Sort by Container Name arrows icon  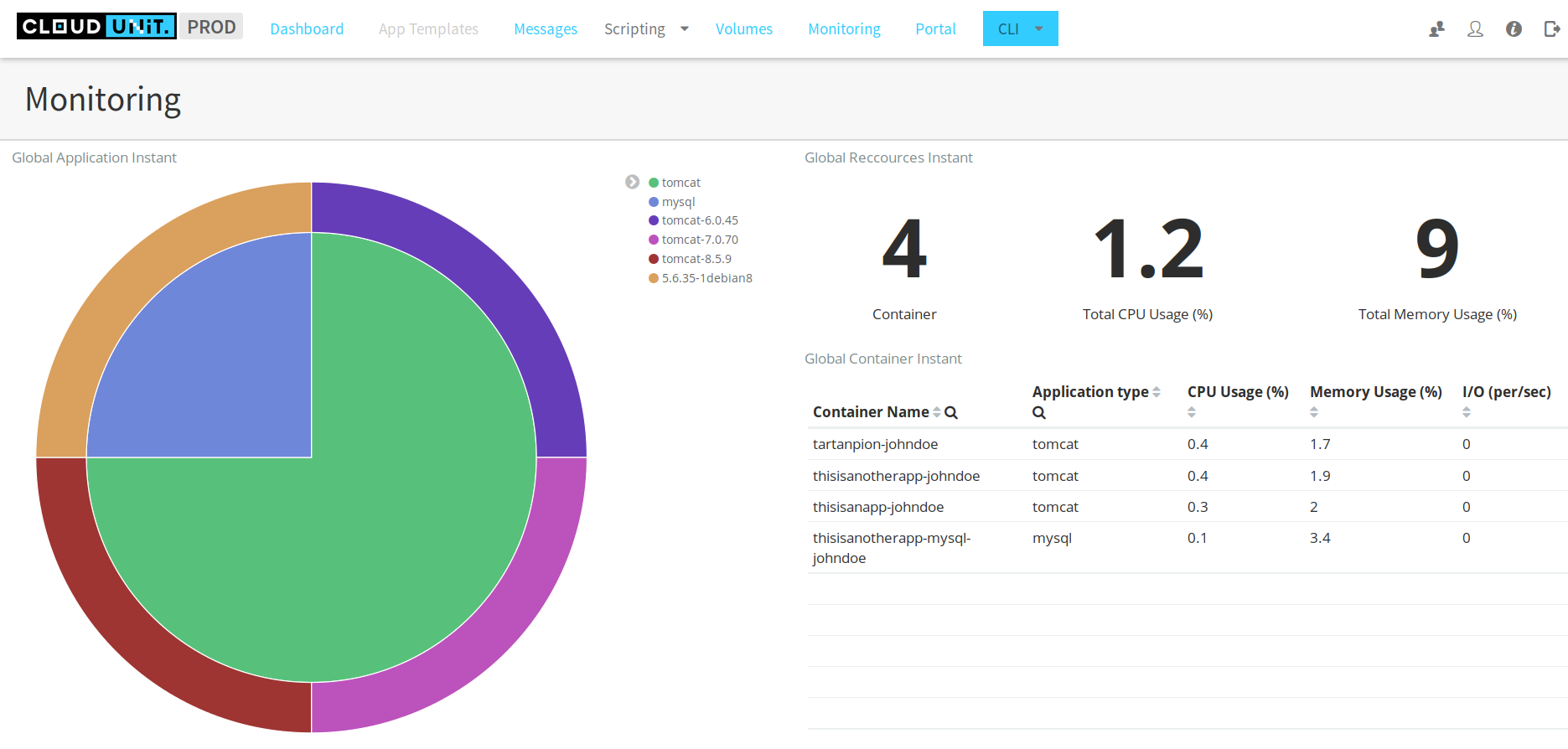(936, 412)
